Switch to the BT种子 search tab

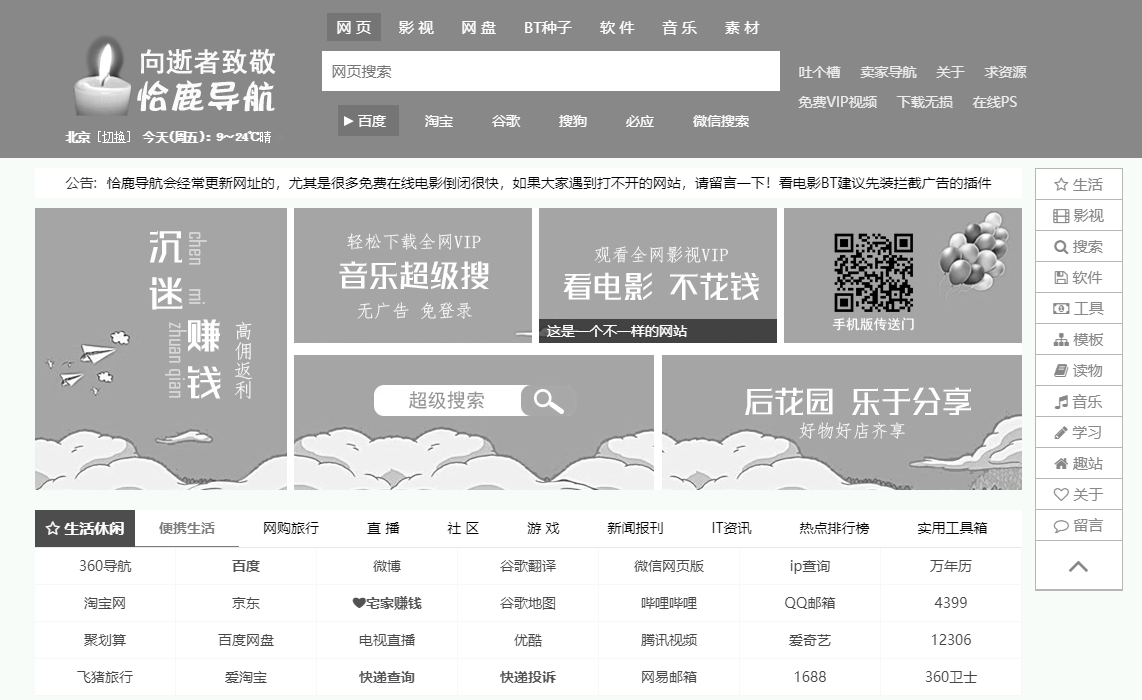tap(548, 28)
